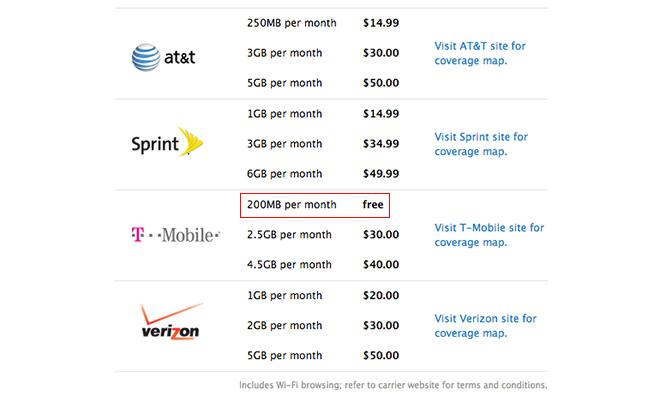Pick AT&T 5GB per month $50.00 plan
This screenshot has width=660, height=396.
pyautogui.click(x=323, y=83)
